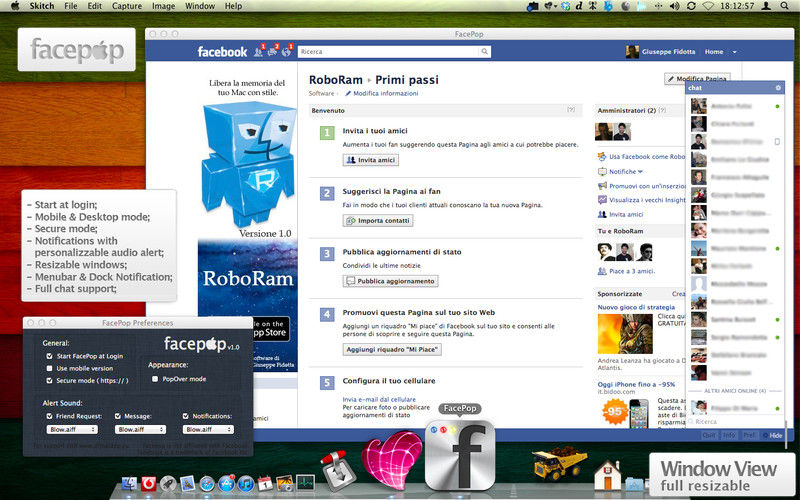The height and width of the screenshot is (500, 800).
Task: Open the Capture menu
Action: click(127, 6)
